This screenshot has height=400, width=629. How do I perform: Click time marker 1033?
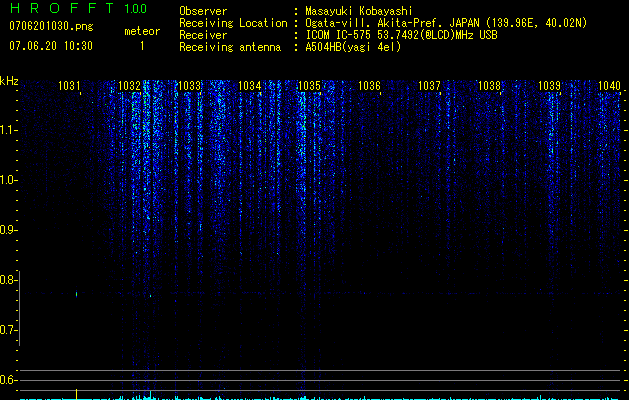coord(189,86)
